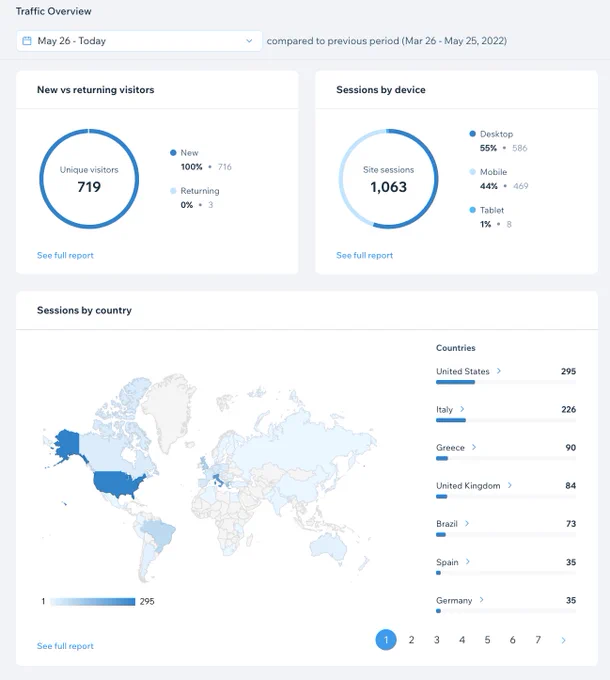Select page 1 of countries list
This screenshot has height=680, width=610.
pyautogui.click(x=386, y=640)
